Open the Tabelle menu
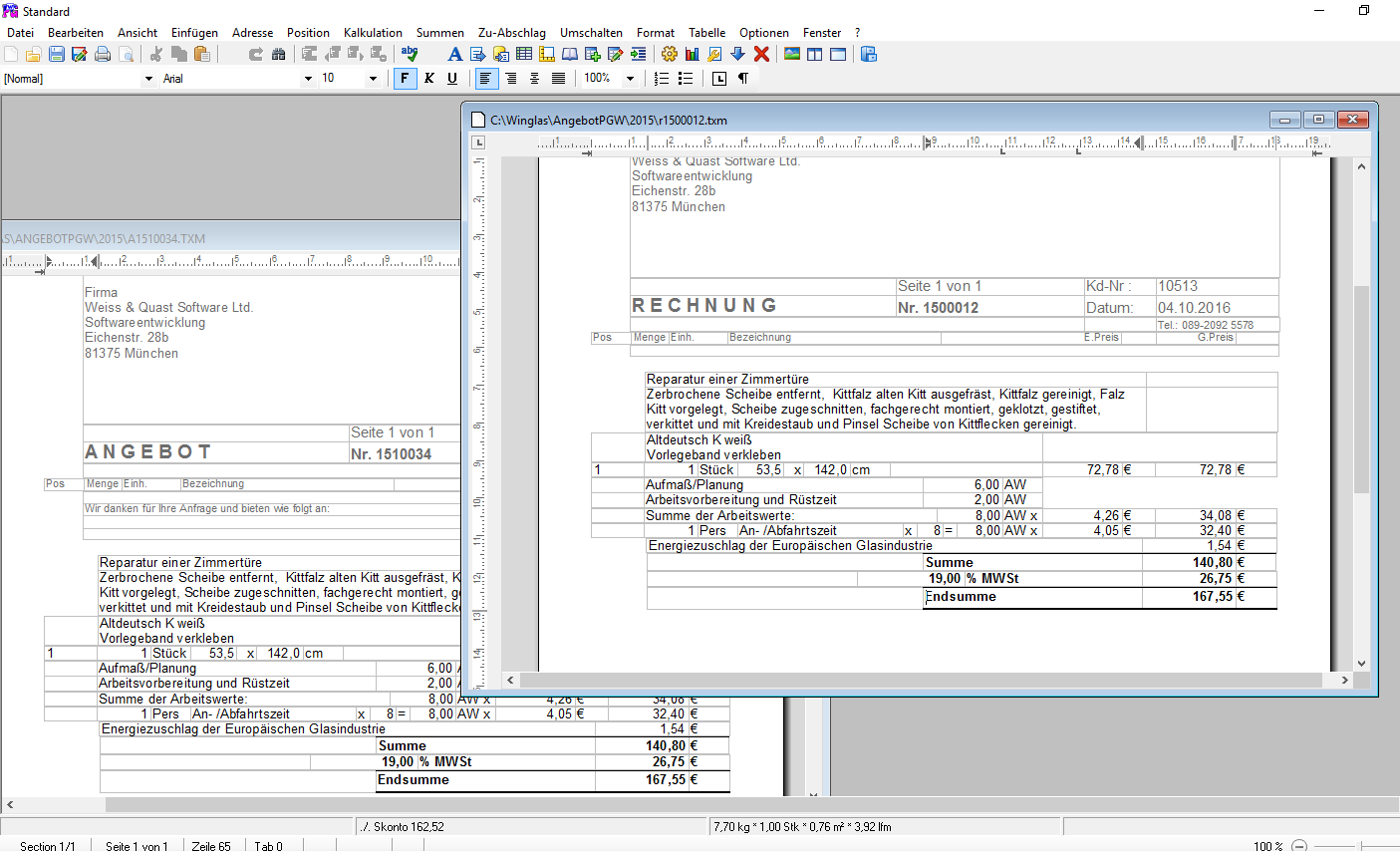Image resolution: width=1400 pixels, height=851 pixels. (707, 33)
